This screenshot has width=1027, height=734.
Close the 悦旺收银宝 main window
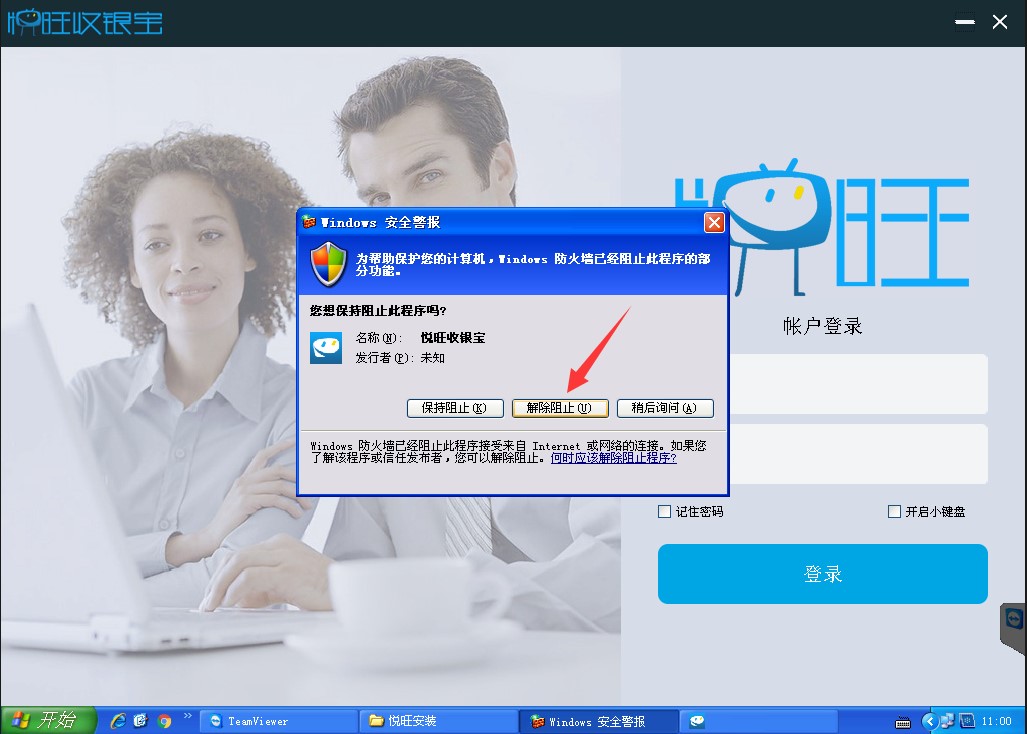pos(999,22)
